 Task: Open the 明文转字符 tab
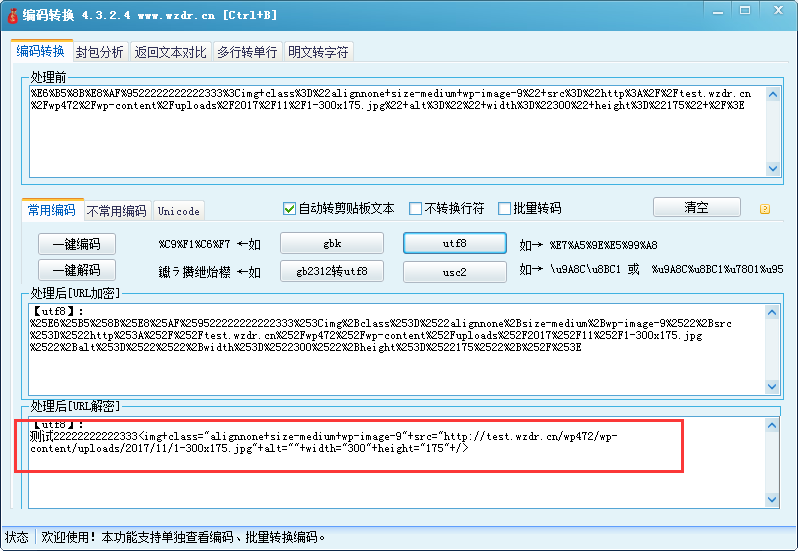pyautogui.click(x=318, y=52)
